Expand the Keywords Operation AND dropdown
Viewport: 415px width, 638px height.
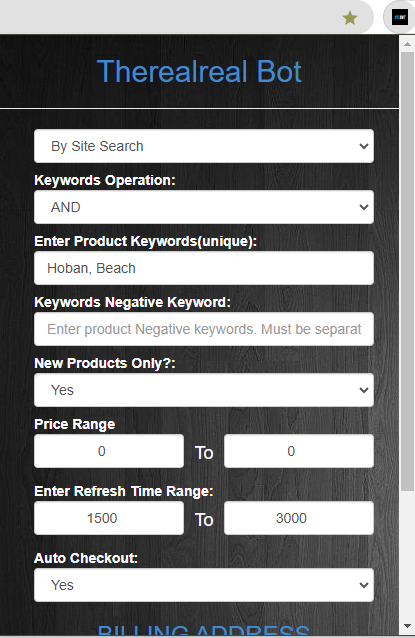click(204, 207)
